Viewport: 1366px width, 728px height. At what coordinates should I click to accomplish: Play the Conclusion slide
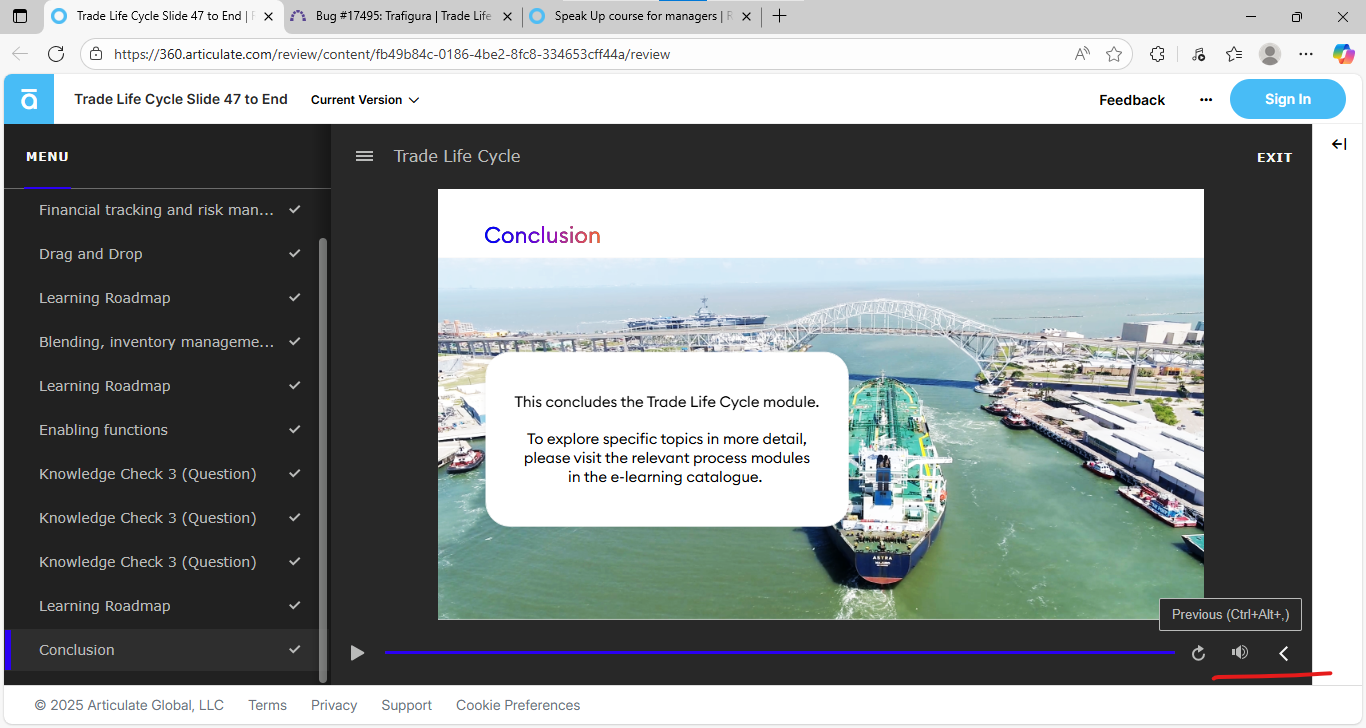pyautogui.click(x=357, y=653)
